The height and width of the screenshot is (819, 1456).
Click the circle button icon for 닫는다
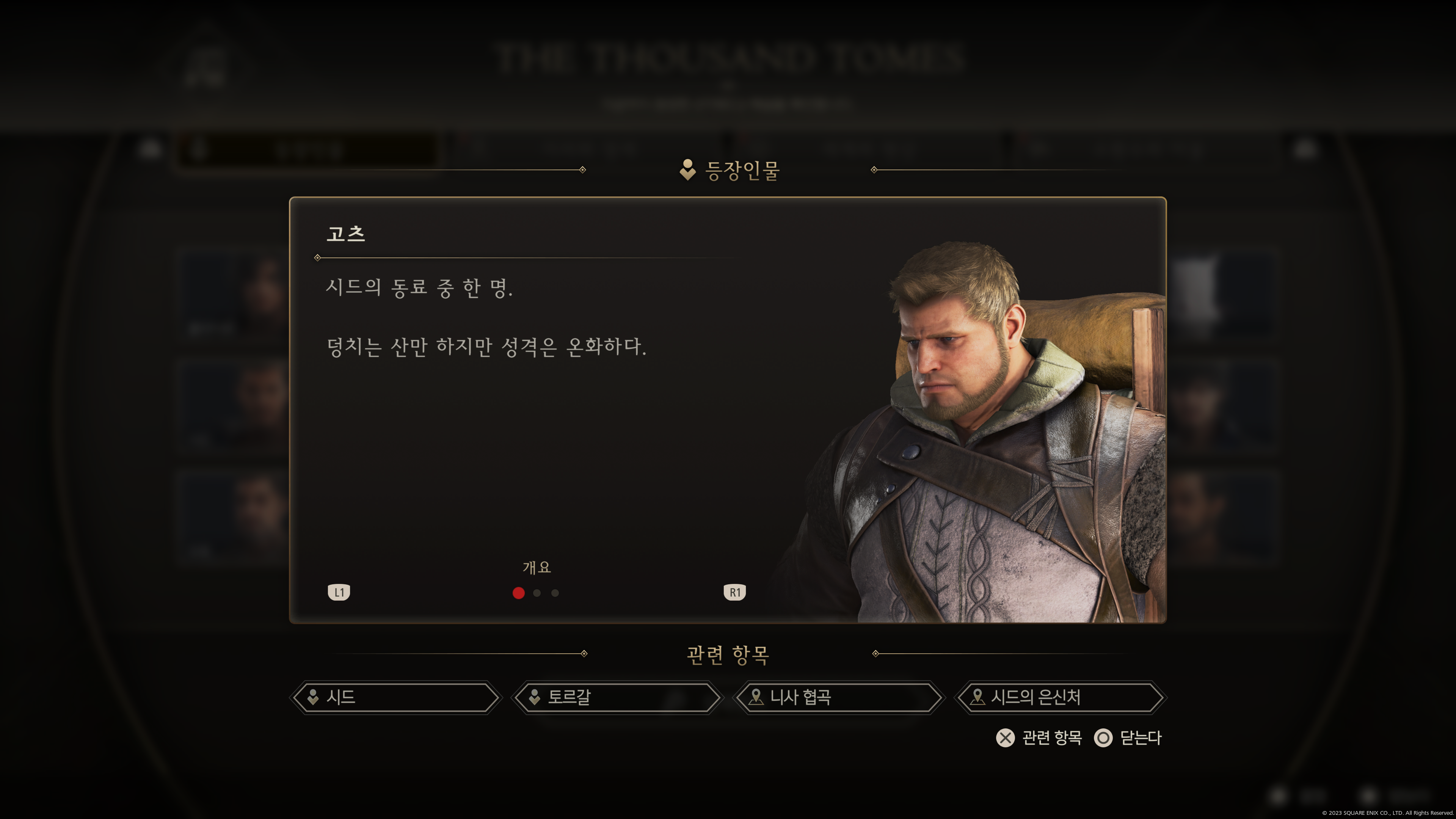tap(1103, 737)
